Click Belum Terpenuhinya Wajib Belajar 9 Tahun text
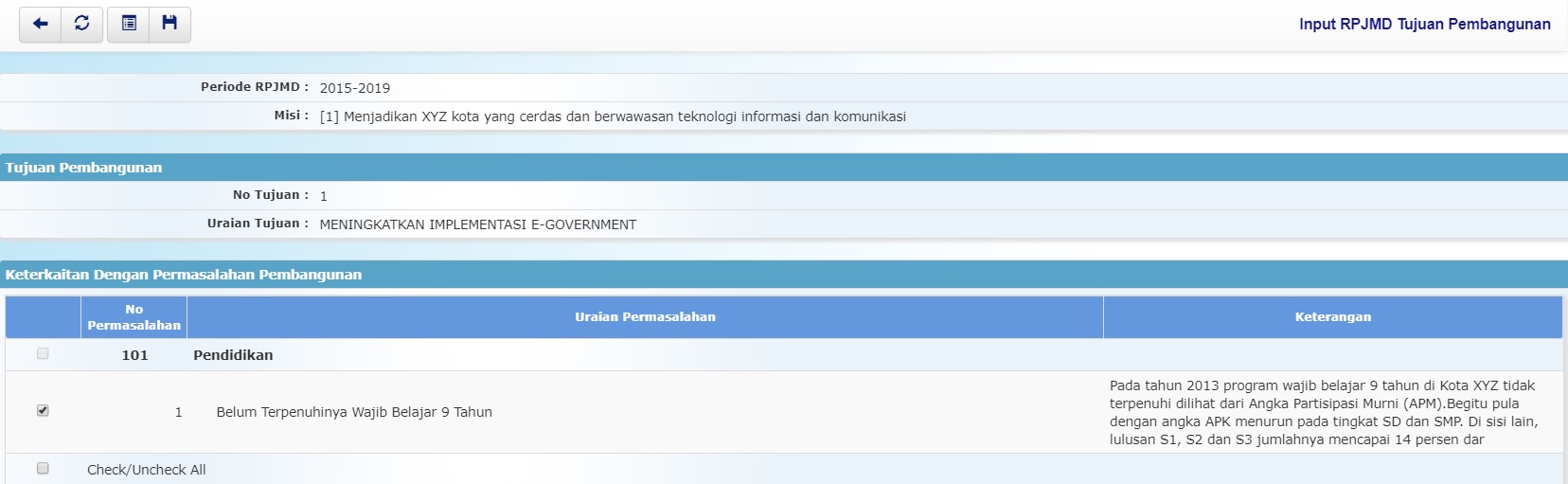 [354, 412]
